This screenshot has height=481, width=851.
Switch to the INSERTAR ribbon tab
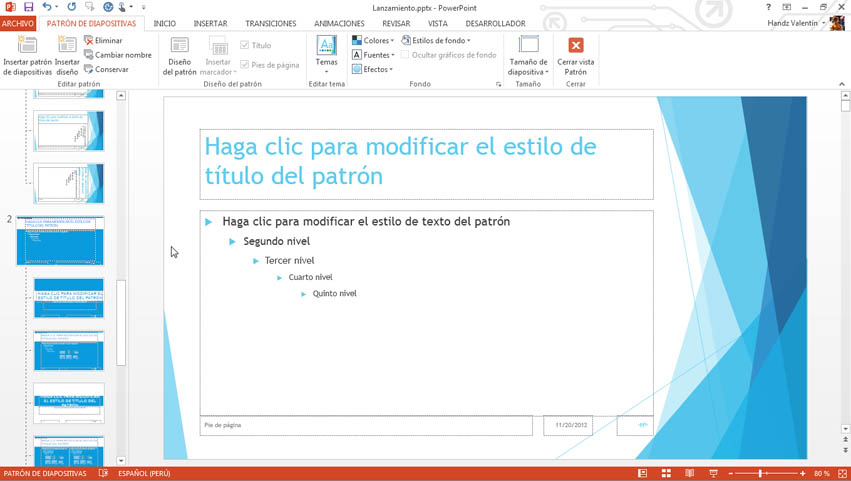210,23
